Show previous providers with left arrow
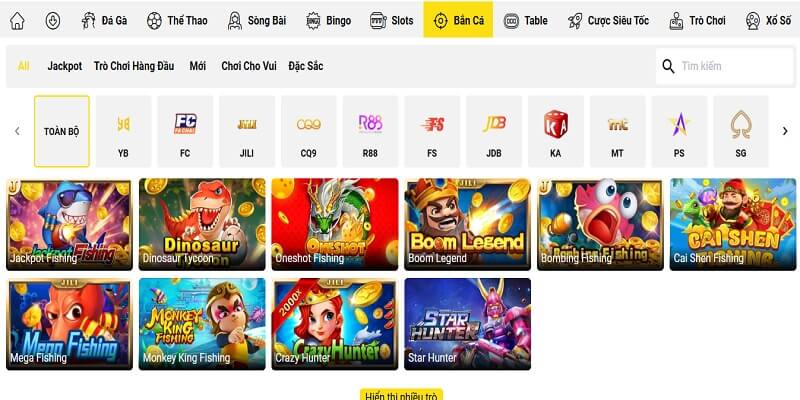The image size is (800, 400). coord(17,131)
